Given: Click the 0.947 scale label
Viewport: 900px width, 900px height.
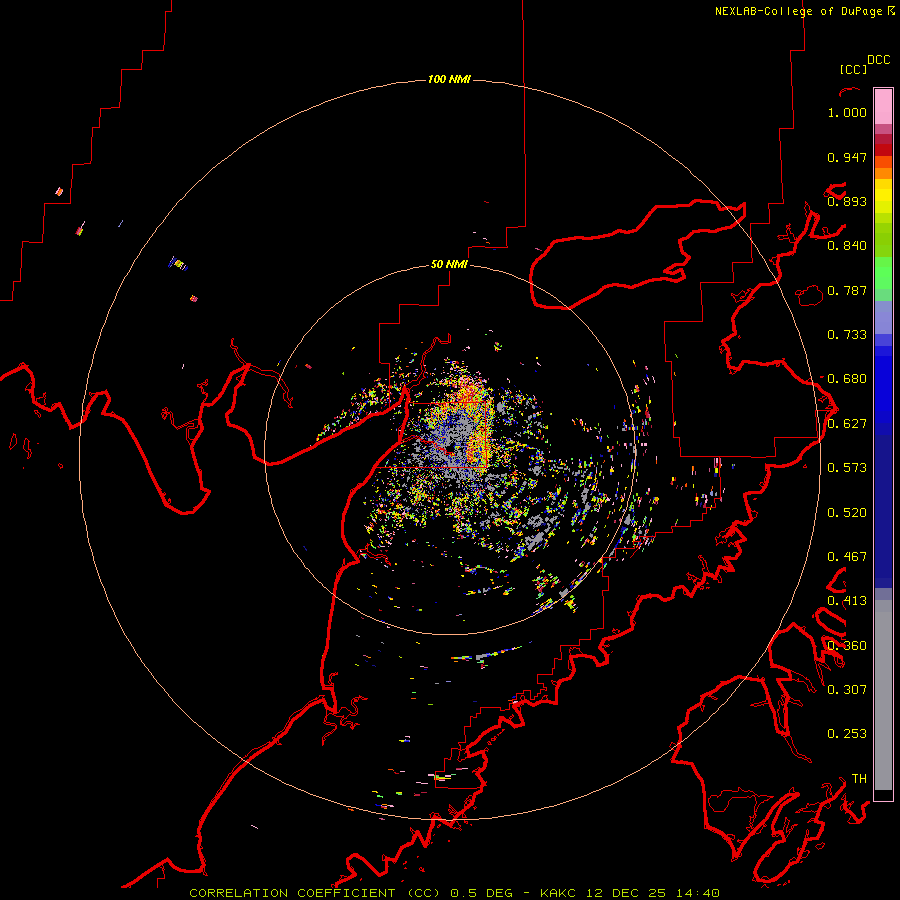Looking at the screenshot, I should (847, 157).
